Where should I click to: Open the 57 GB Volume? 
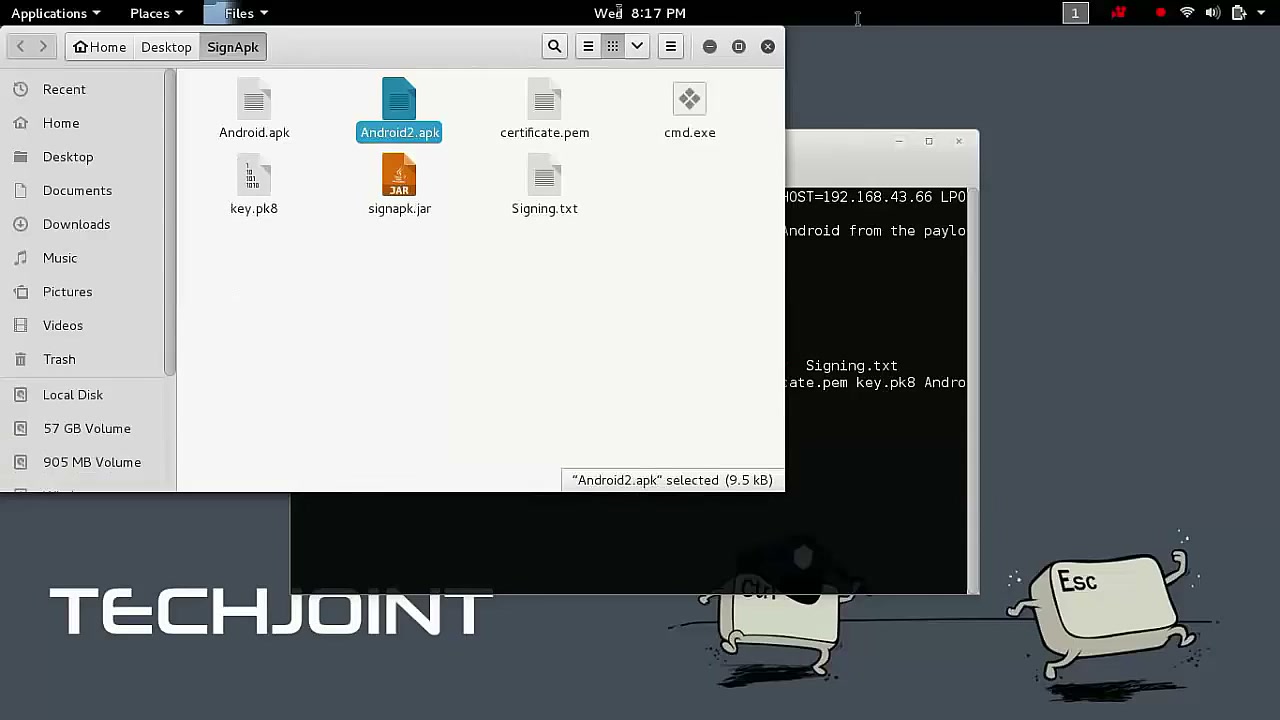(x=88, y=428)
